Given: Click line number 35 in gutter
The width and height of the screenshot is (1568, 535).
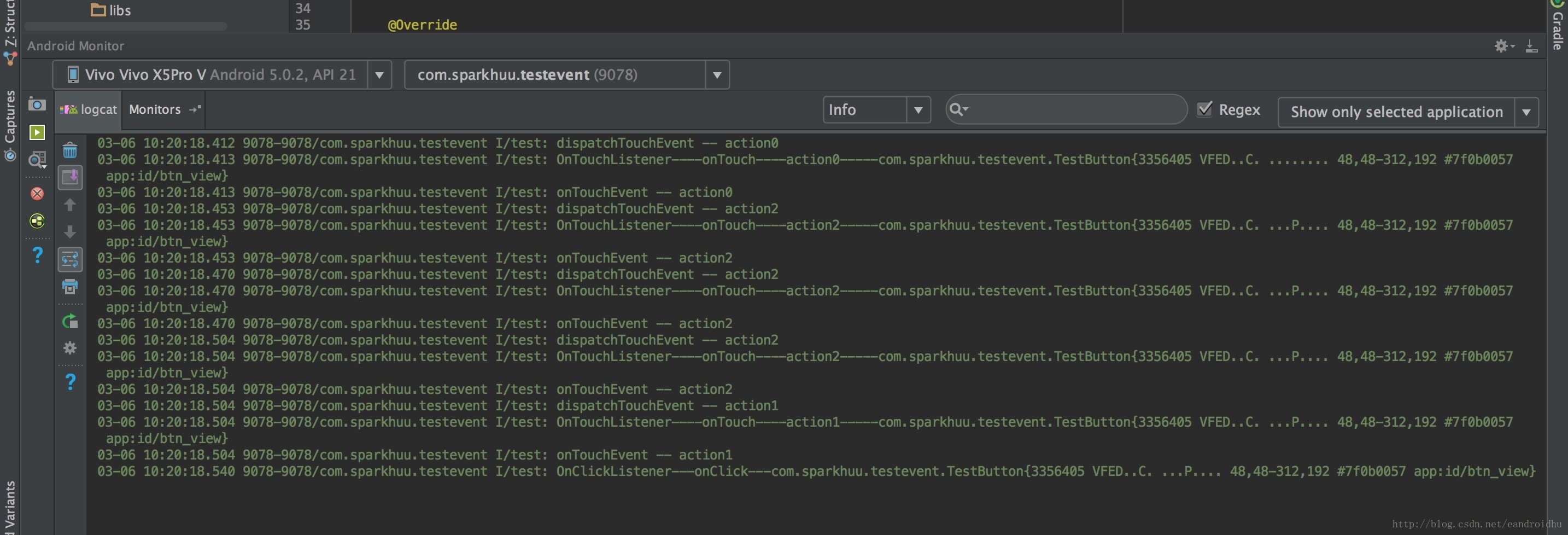Looking at the screenshot, I should 302,25.
